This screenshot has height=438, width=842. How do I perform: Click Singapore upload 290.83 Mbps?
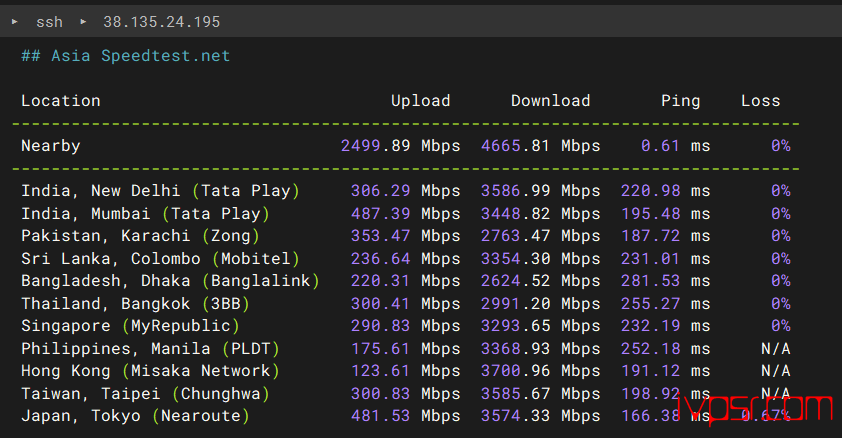coord(405,326)
